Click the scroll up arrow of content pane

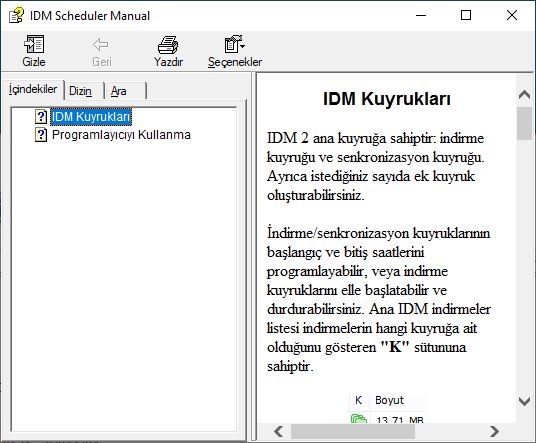524,94
